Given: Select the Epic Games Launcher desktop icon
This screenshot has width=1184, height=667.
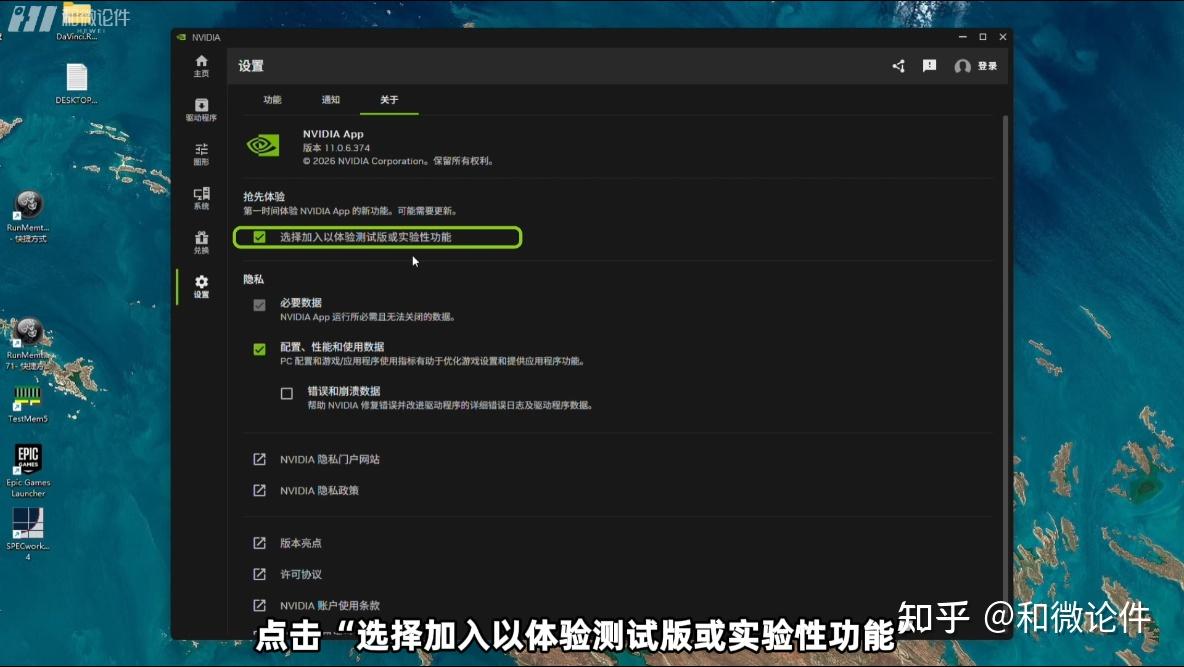Looking at the screenshot, I should pyautogui.click(x=28, y=471).
